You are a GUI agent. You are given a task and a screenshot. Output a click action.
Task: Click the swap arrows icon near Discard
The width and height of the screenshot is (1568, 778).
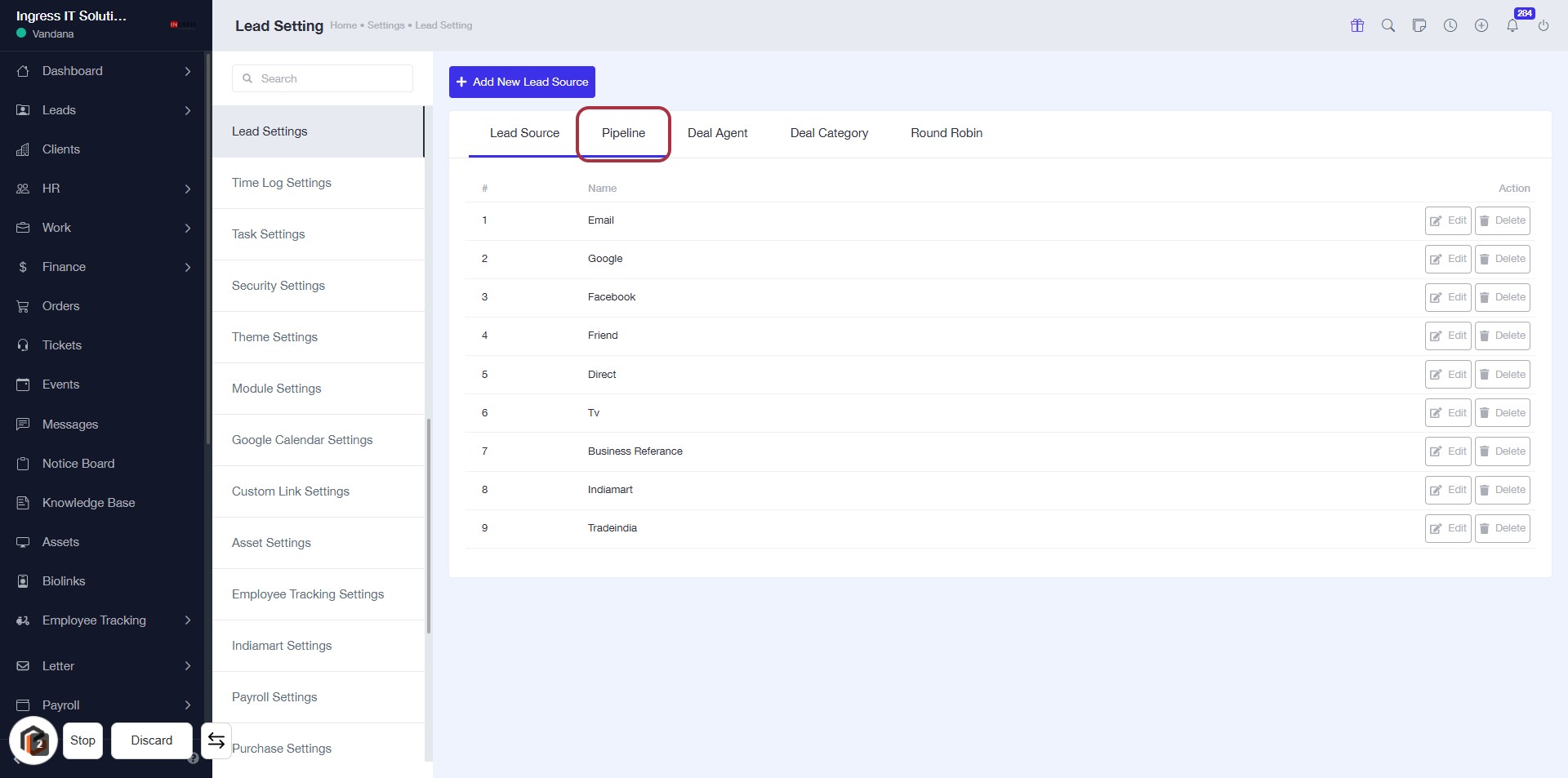(216, 740)
